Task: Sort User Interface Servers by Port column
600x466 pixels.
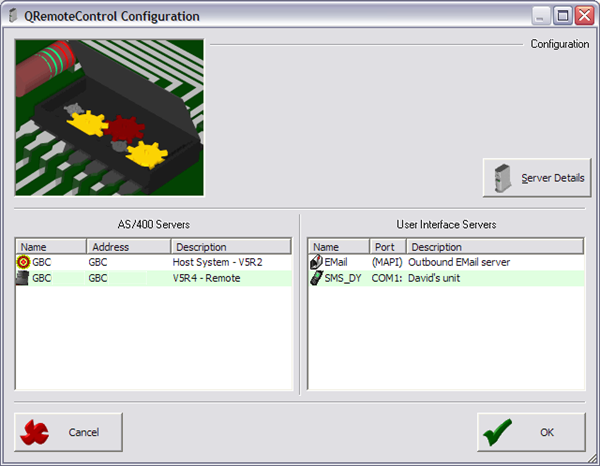Action: point(387,246)
